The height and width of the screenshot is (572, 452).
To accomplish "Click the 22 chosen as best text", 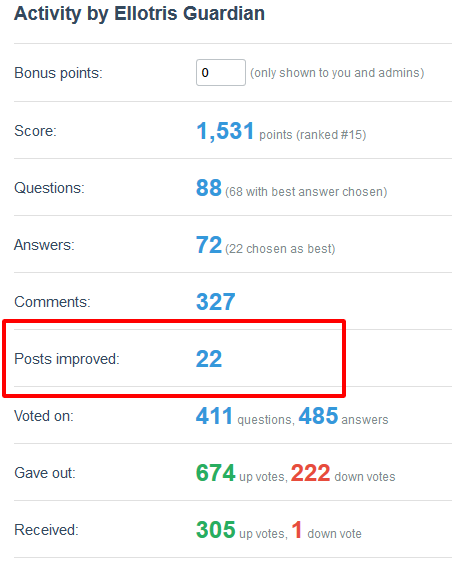I will [x=280, y=249].
